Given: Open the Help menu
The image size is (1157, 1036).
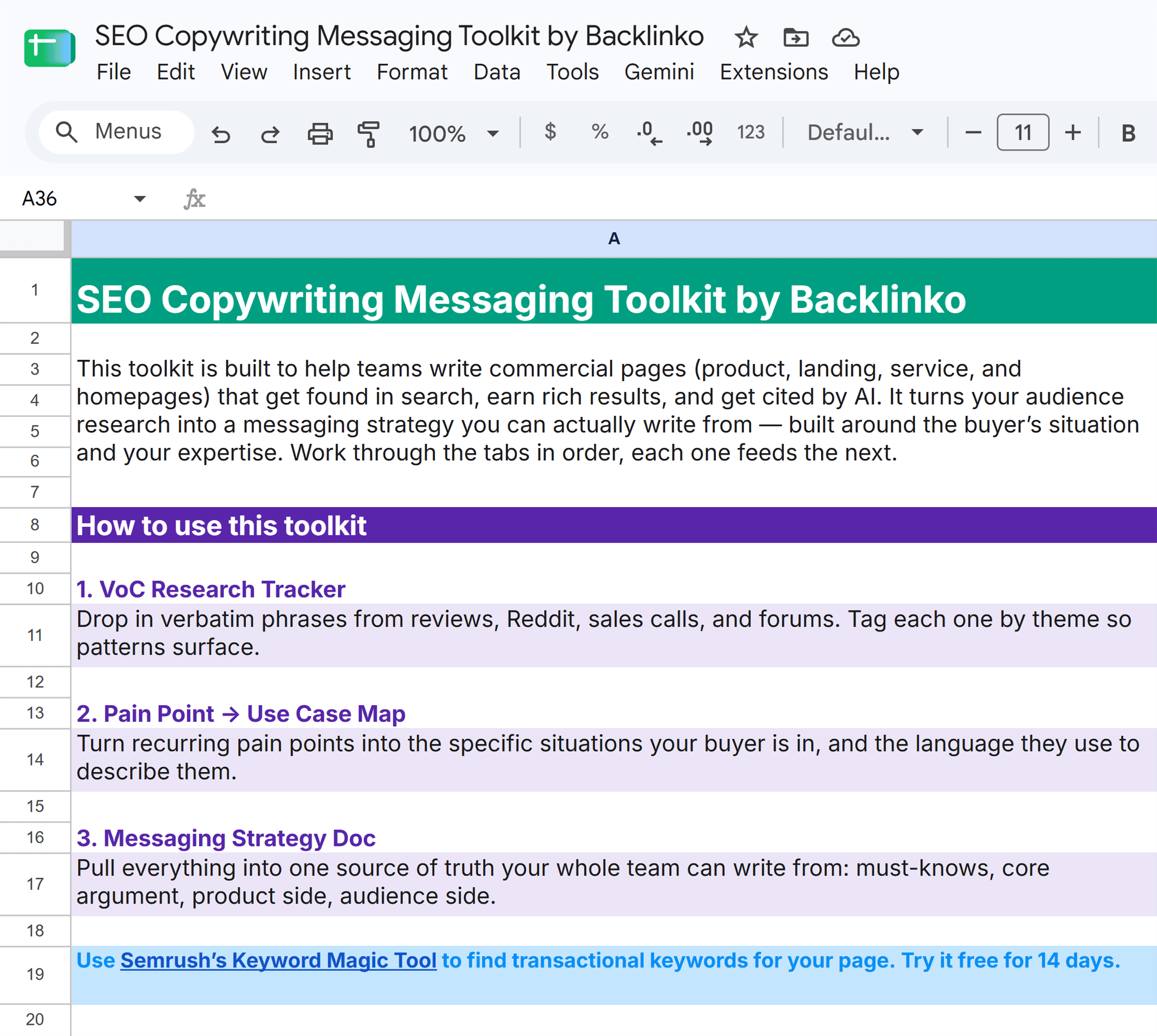Looking at the screenshot, I should pyautogui.click(x=877, y=72).
